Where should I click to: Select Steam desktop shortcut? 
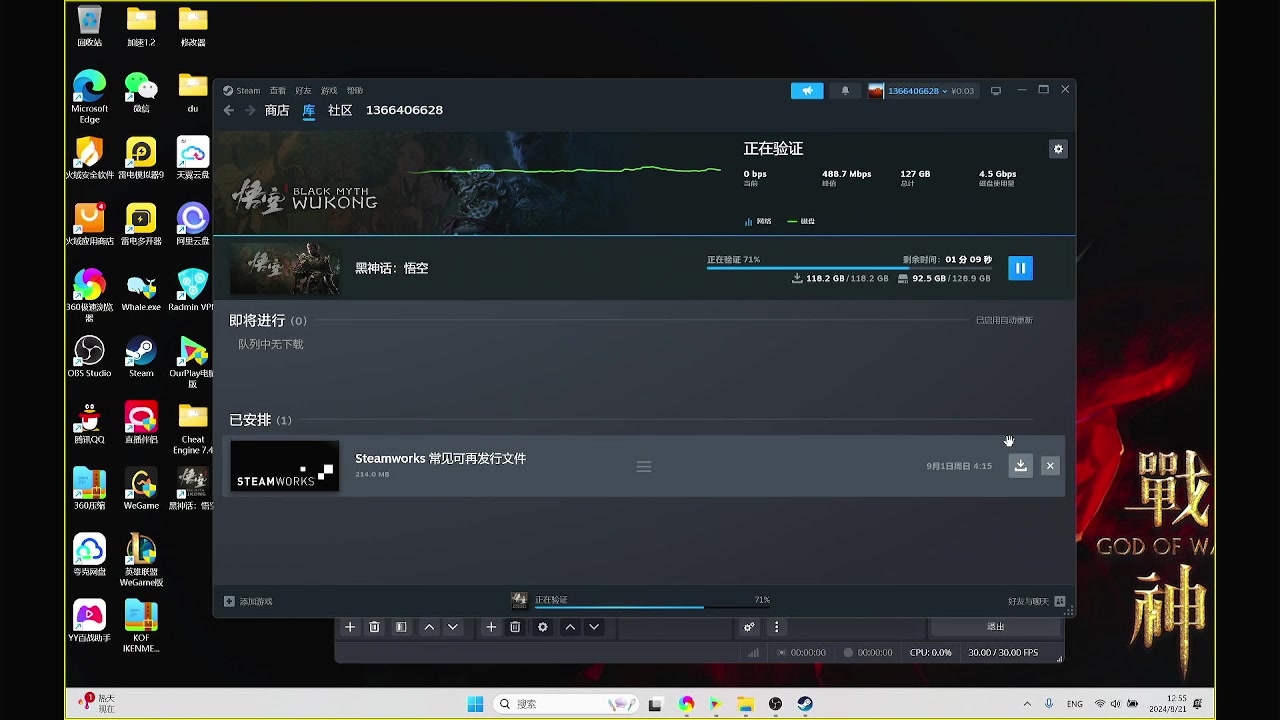pyautogui.click(x=141, y=357)
